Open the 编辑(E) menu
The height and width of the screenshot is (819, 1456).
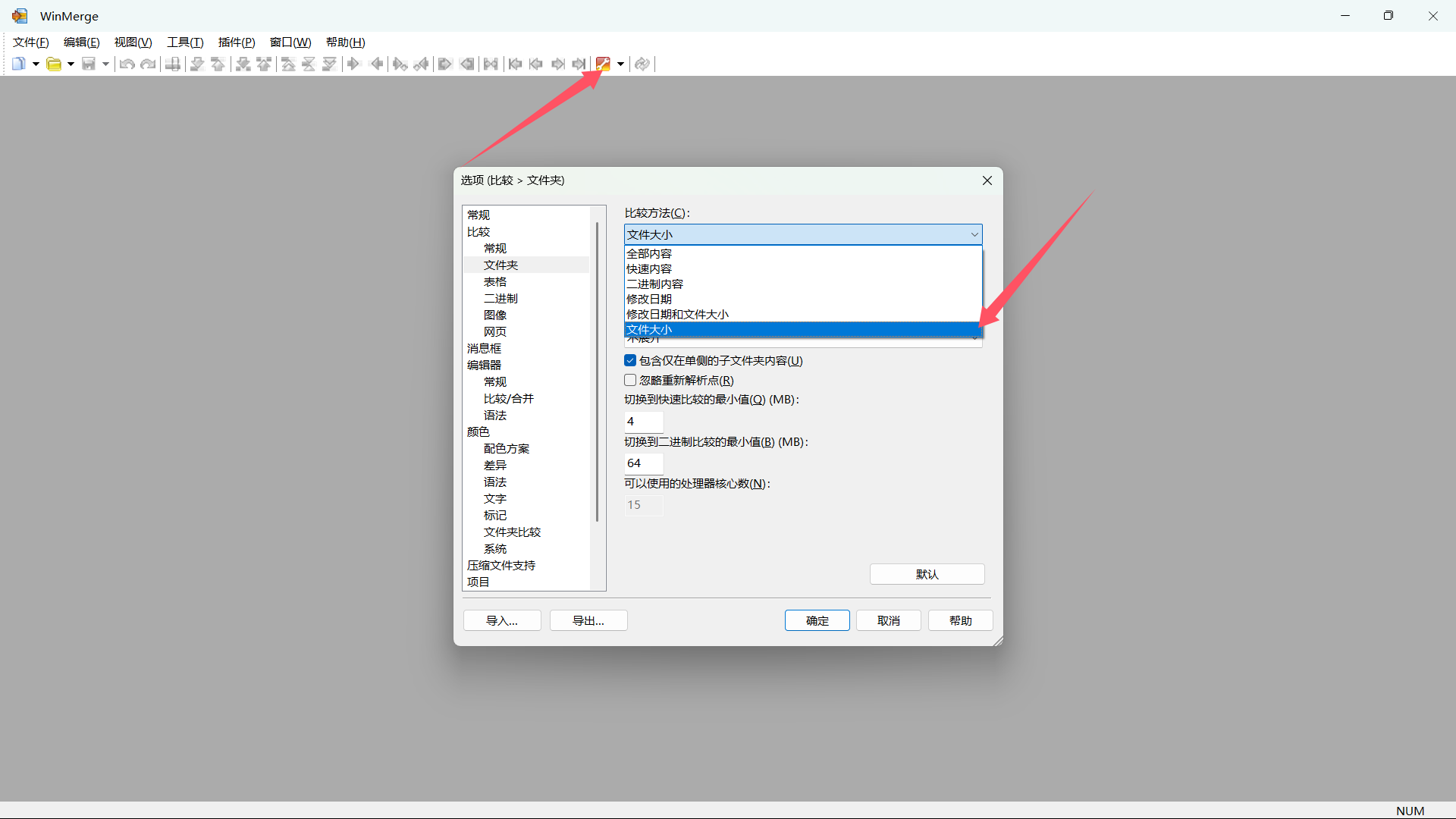click(x=82, y=42)
